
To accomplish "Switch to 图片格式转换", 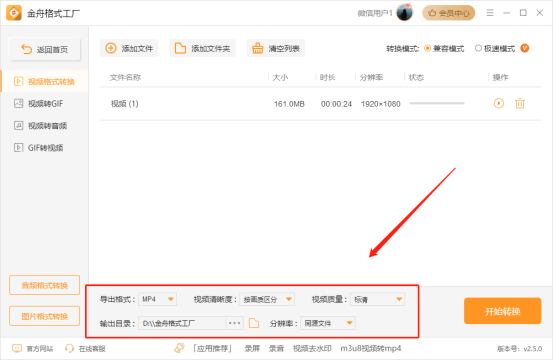I will click(x=45, y=316).
